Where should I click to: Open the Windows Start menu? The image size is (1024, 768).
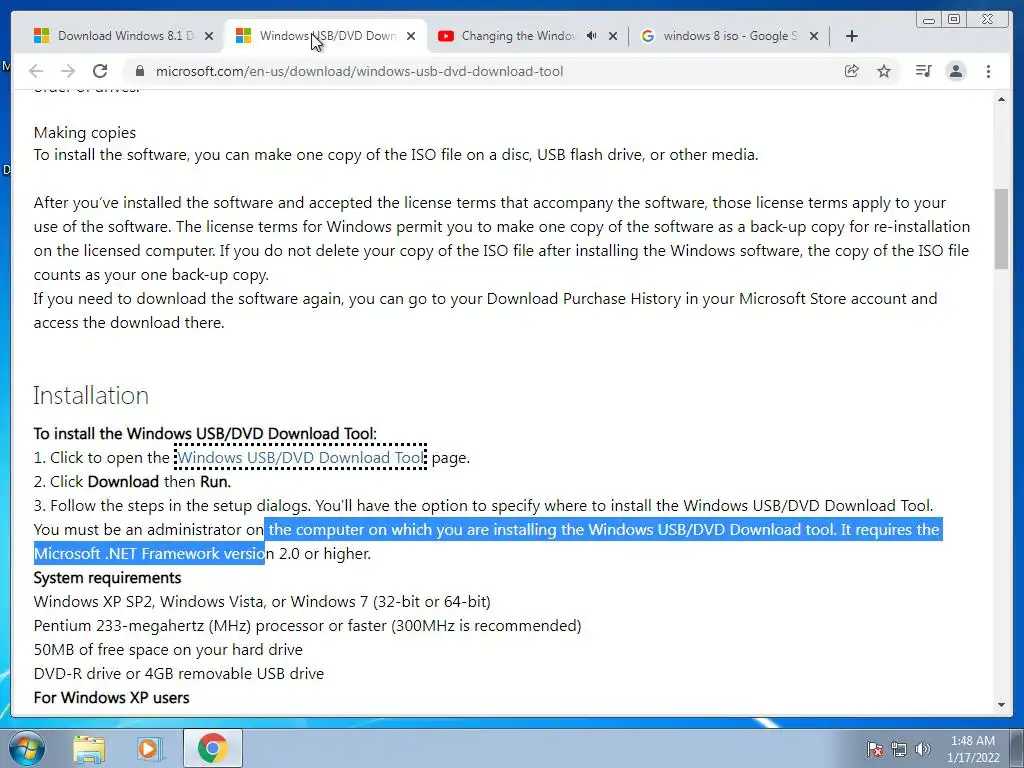tap(26, 748)
